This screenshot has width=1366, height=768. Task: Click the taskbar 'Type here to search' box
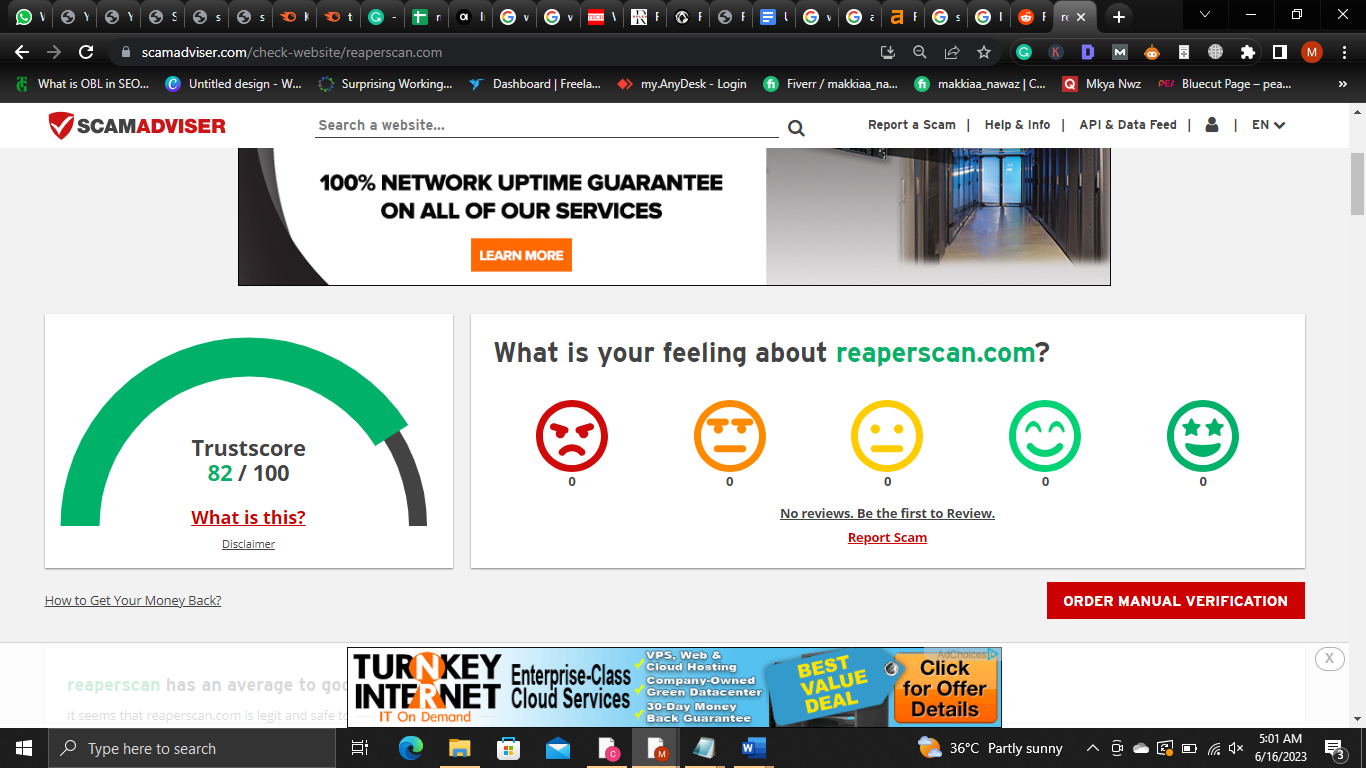[x=191, y=748]
